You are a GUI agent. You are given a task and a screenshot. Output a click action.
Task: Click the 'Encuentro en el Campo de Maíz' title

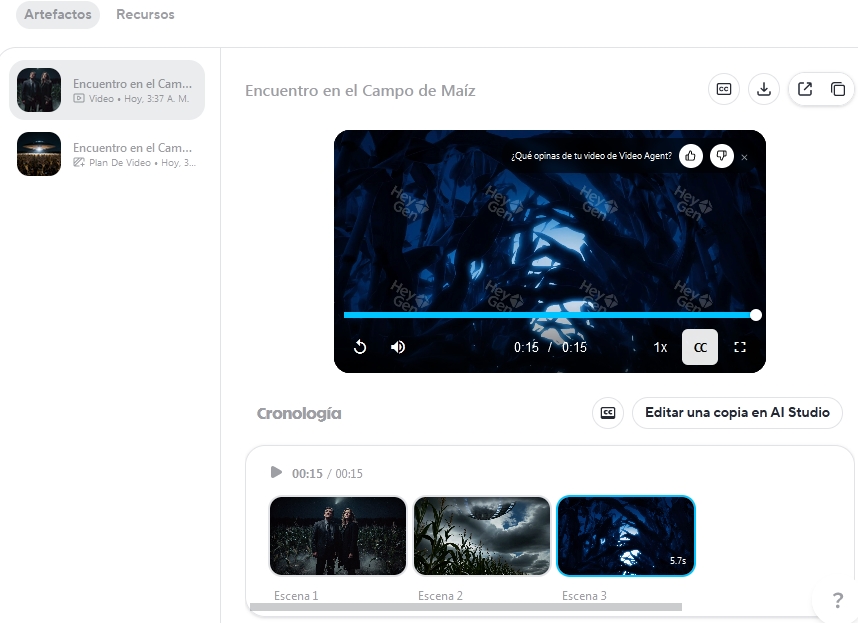tap(360, 91)
